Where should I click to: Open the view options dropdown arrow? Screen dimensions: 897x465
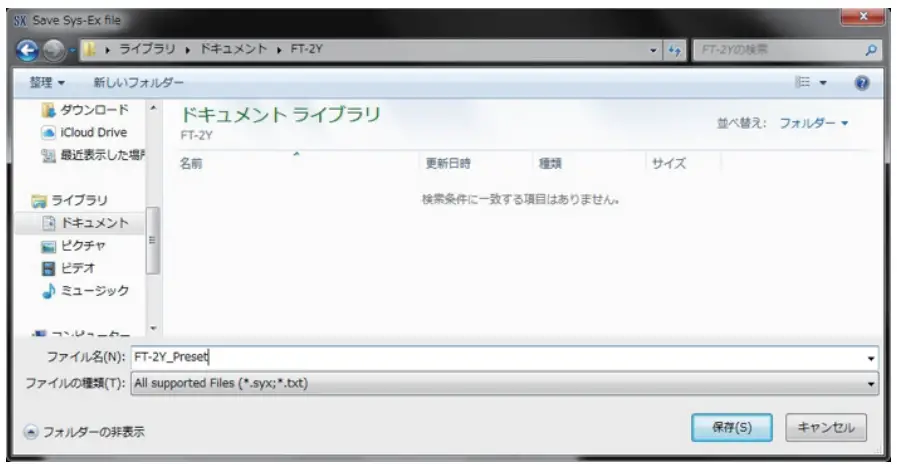(x=823, y=83)
